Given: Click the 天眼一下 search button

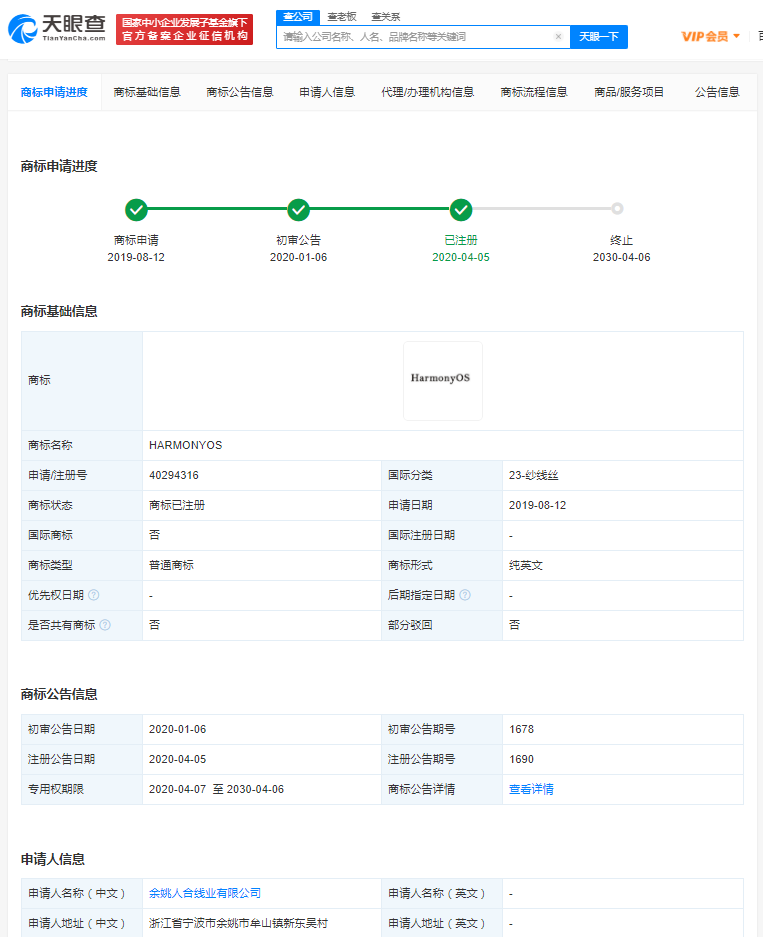Looking at the screenshot, I should pyautogui.click(x=599, y=37).
